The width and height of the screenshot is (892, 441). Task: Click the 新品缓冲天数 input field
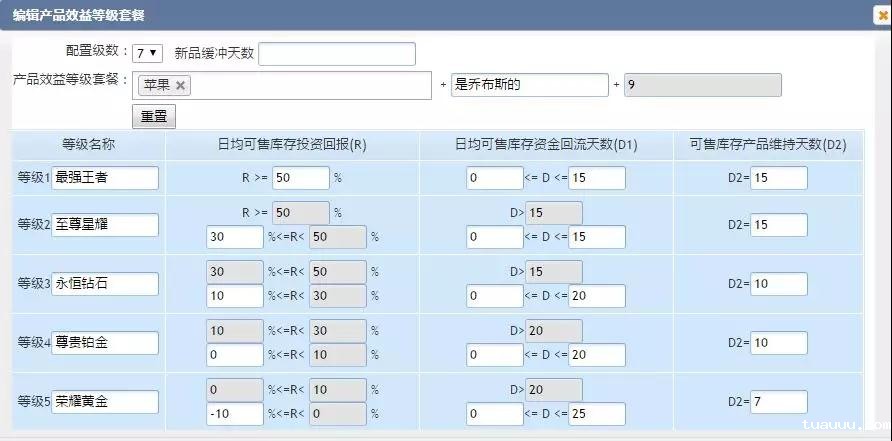point(336,54)
